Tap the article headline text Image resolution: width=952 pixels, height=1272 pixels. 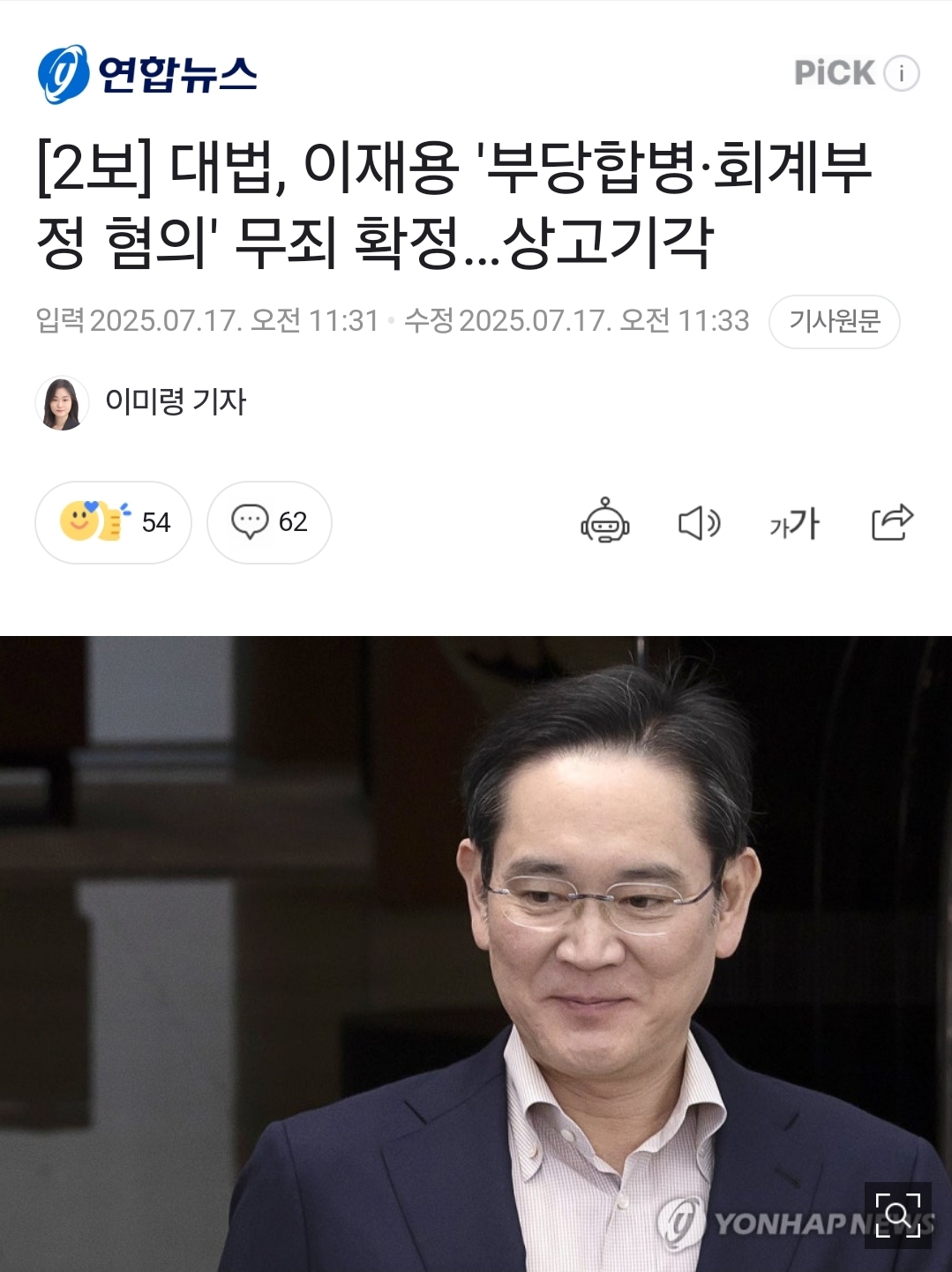[x=454, y=205]
